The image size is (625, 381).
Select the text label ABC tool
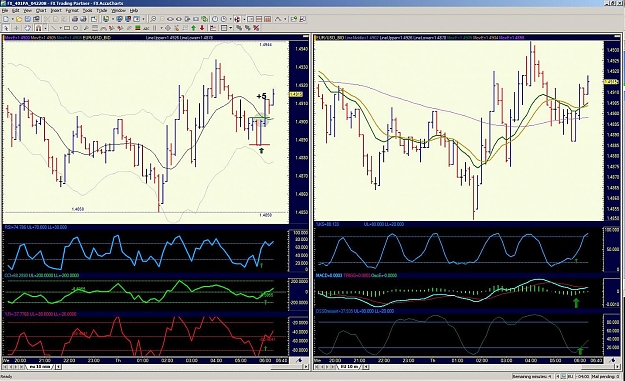pos(146,28)
